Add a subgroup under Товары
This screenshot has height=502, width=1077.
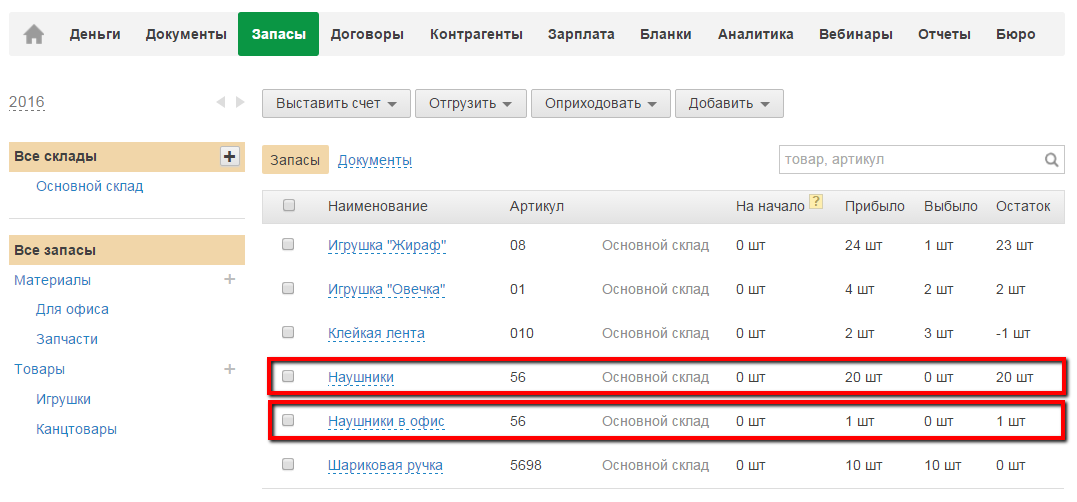pos(230,369)
